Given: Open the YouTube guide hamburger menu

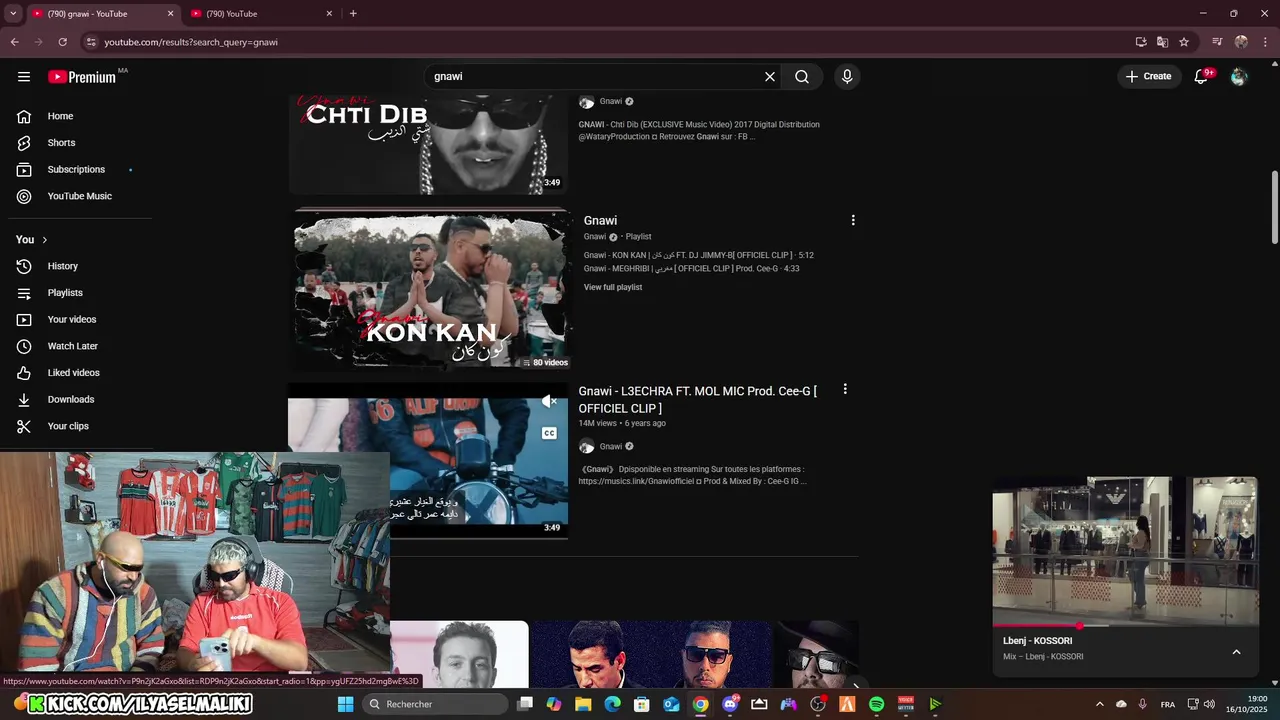Looking at the screenshot, I should pyautogui.click(x=24, y=77).
